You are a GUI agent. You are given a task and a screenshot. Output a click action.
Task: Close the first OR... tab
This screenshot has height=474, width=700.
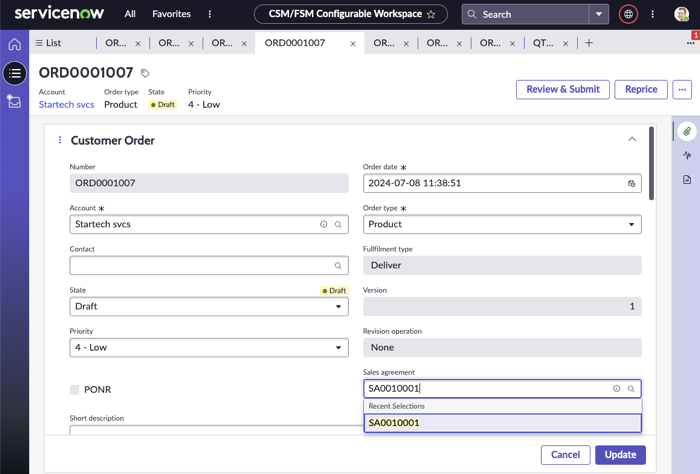[138, 43]
